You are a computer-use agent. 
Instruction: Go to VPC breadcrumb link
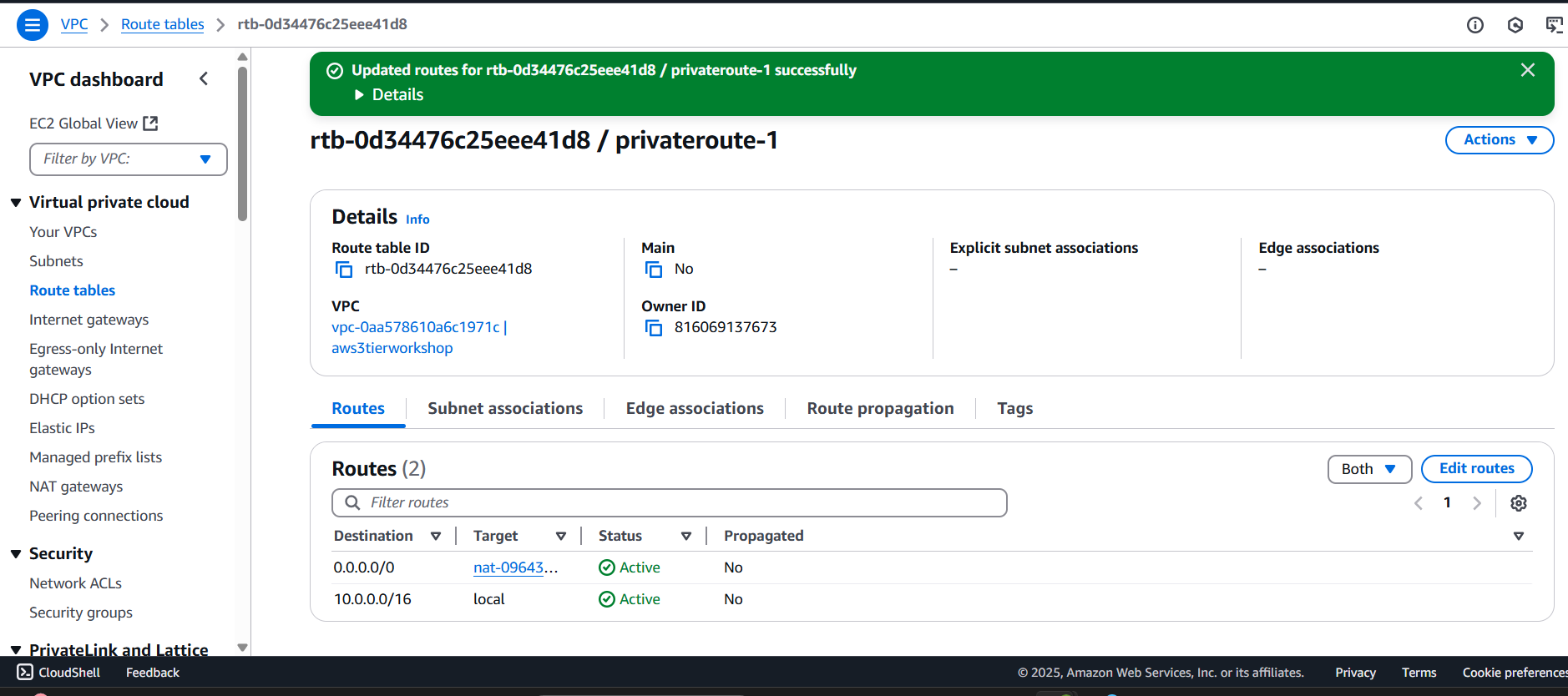point(74,24)
